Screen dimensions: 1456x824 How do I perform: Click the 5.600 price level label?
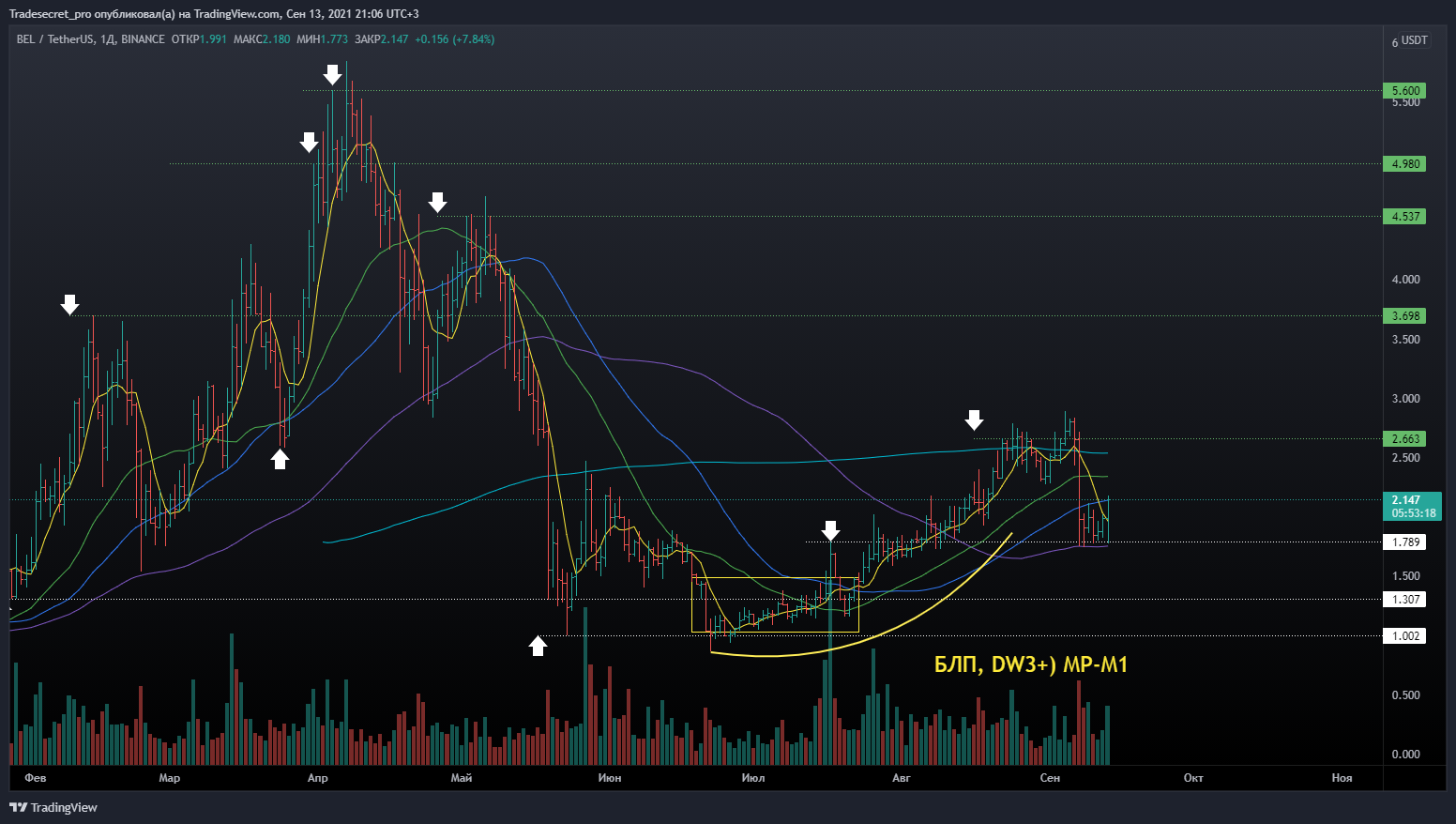[1404, 91]
